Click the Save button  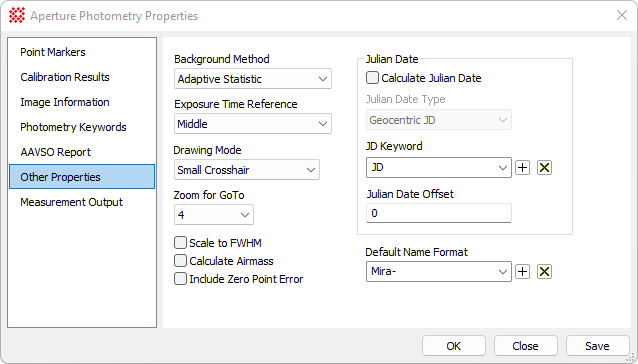click(597, 346)
